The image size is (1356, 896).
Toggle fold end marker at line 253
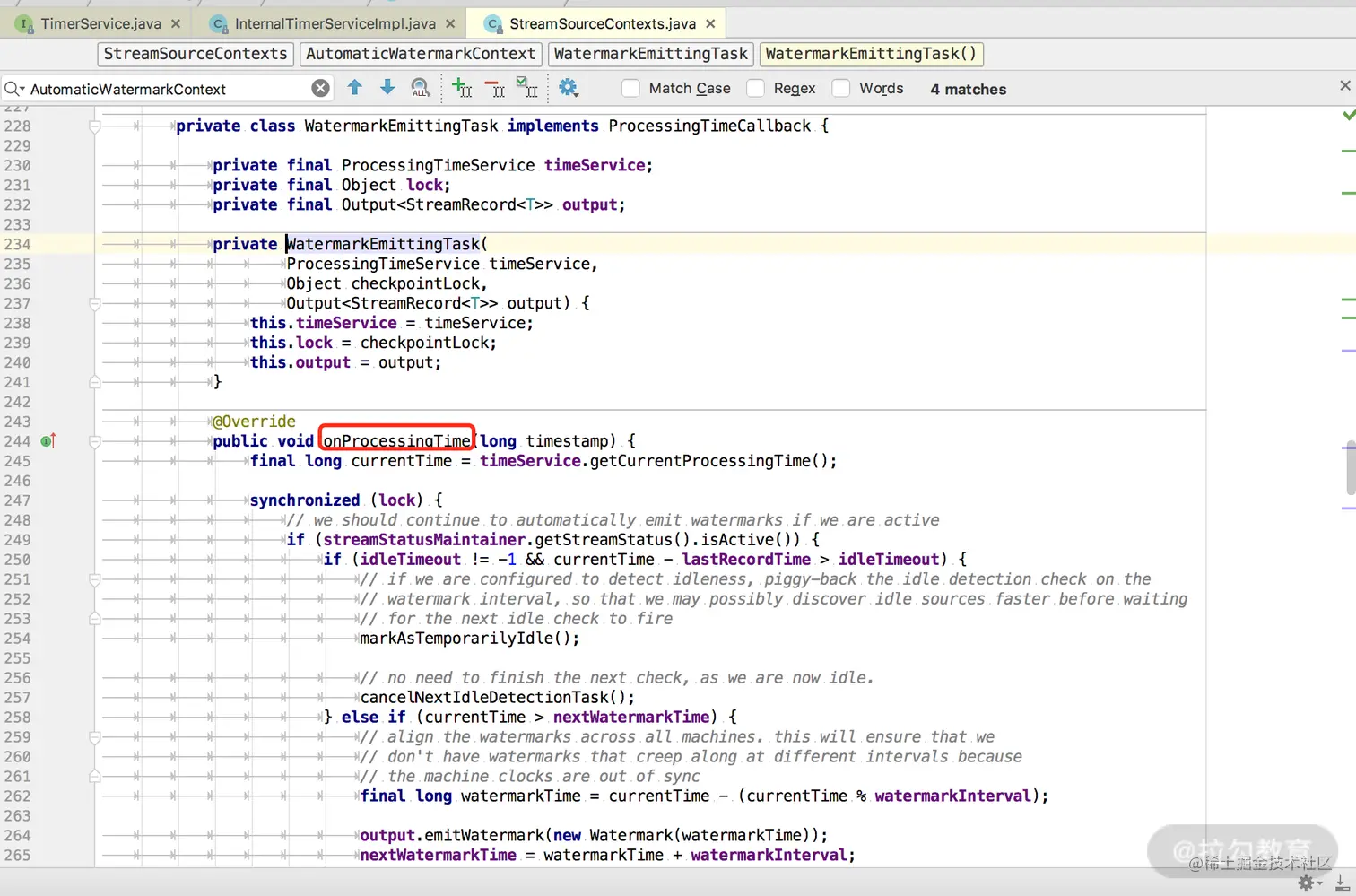coord(94,619)
